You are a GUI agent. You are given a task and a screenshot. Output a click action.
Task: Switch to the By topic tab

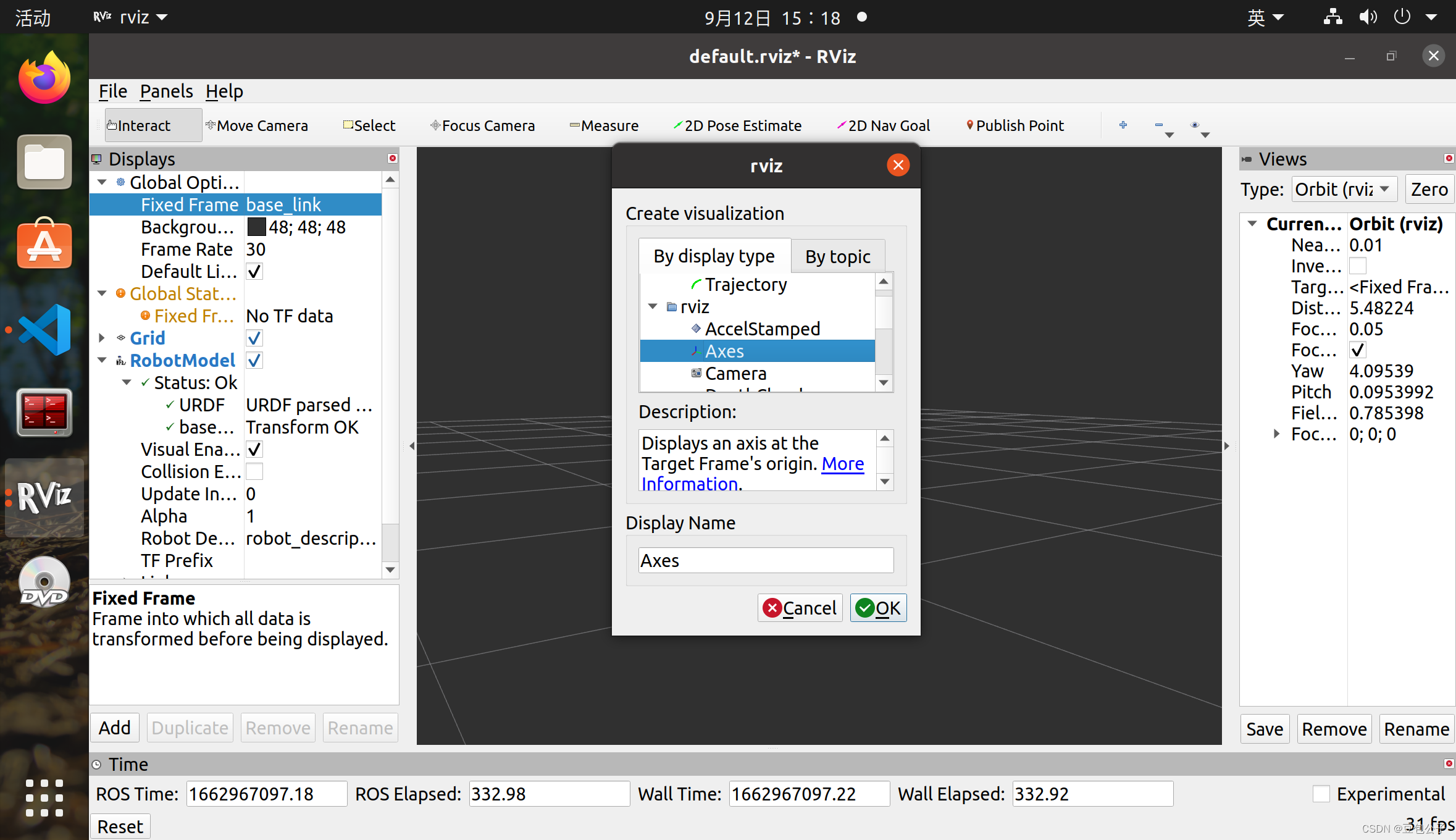(x=838, y=256)
